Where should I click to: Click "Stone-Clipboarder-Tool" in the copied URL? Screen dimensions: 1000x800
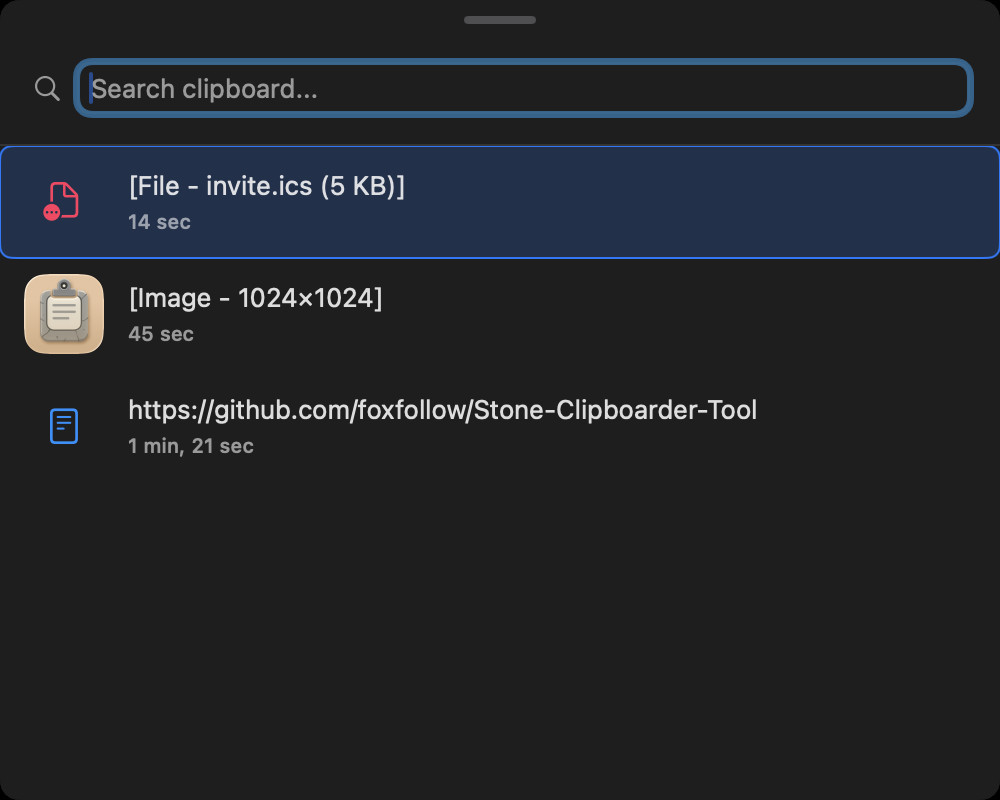[615, 410]
